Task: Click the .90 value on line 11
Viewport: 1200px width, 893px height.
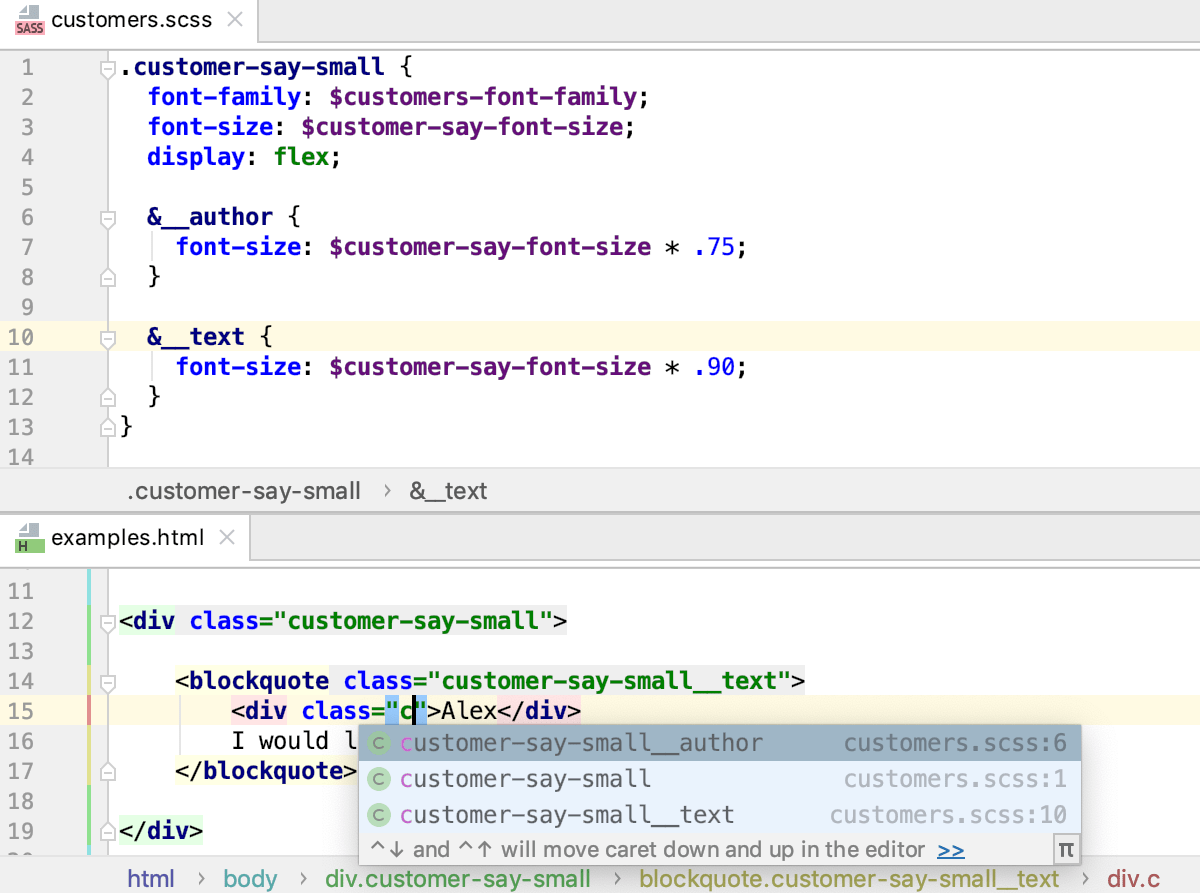Action: [714, 367]
